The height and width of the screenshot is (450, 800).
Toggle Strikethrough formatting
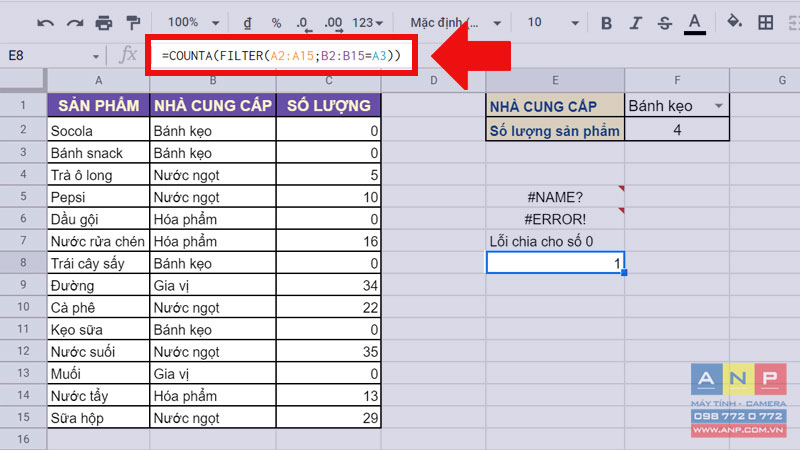pyautogui.click(x=664, y=23)
